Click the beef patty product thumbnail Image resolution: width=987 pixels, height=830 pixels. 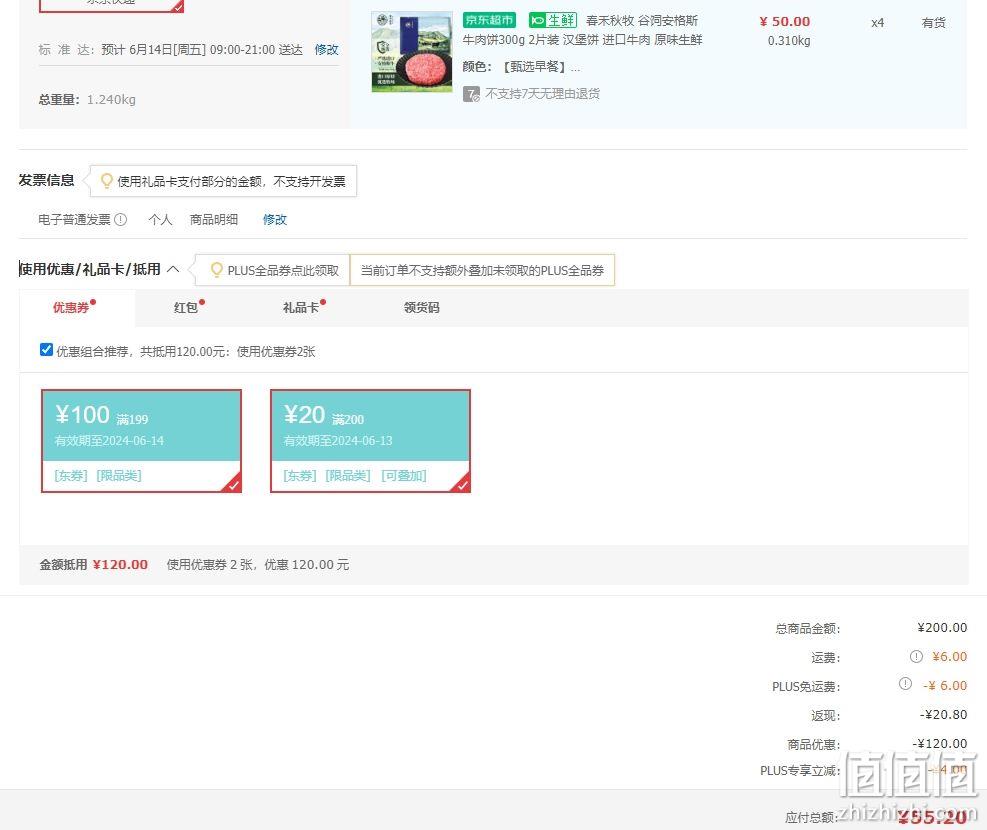412,52
